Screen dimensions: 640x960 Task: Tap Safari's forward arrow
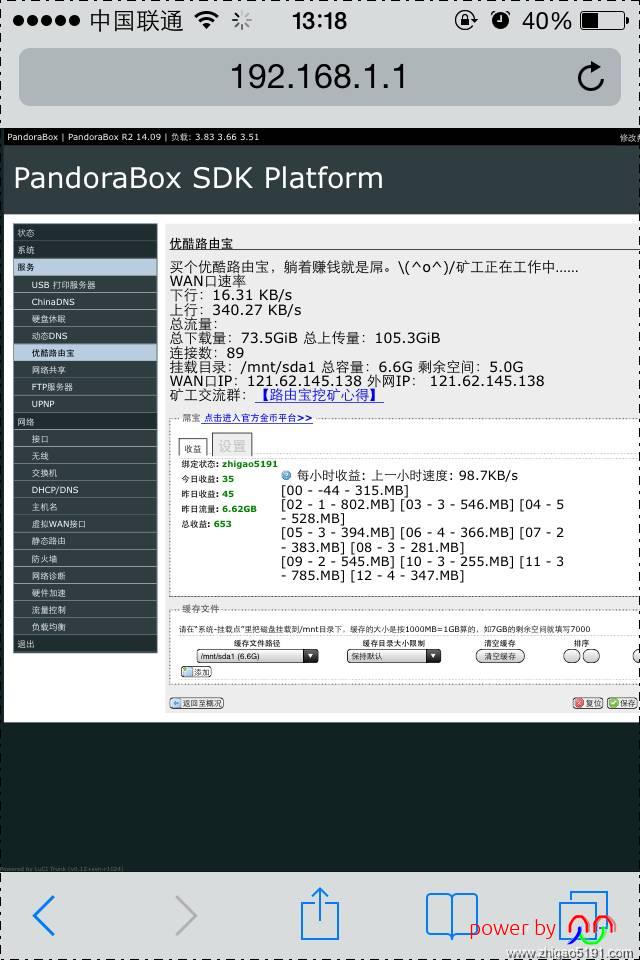pos(186,915)
